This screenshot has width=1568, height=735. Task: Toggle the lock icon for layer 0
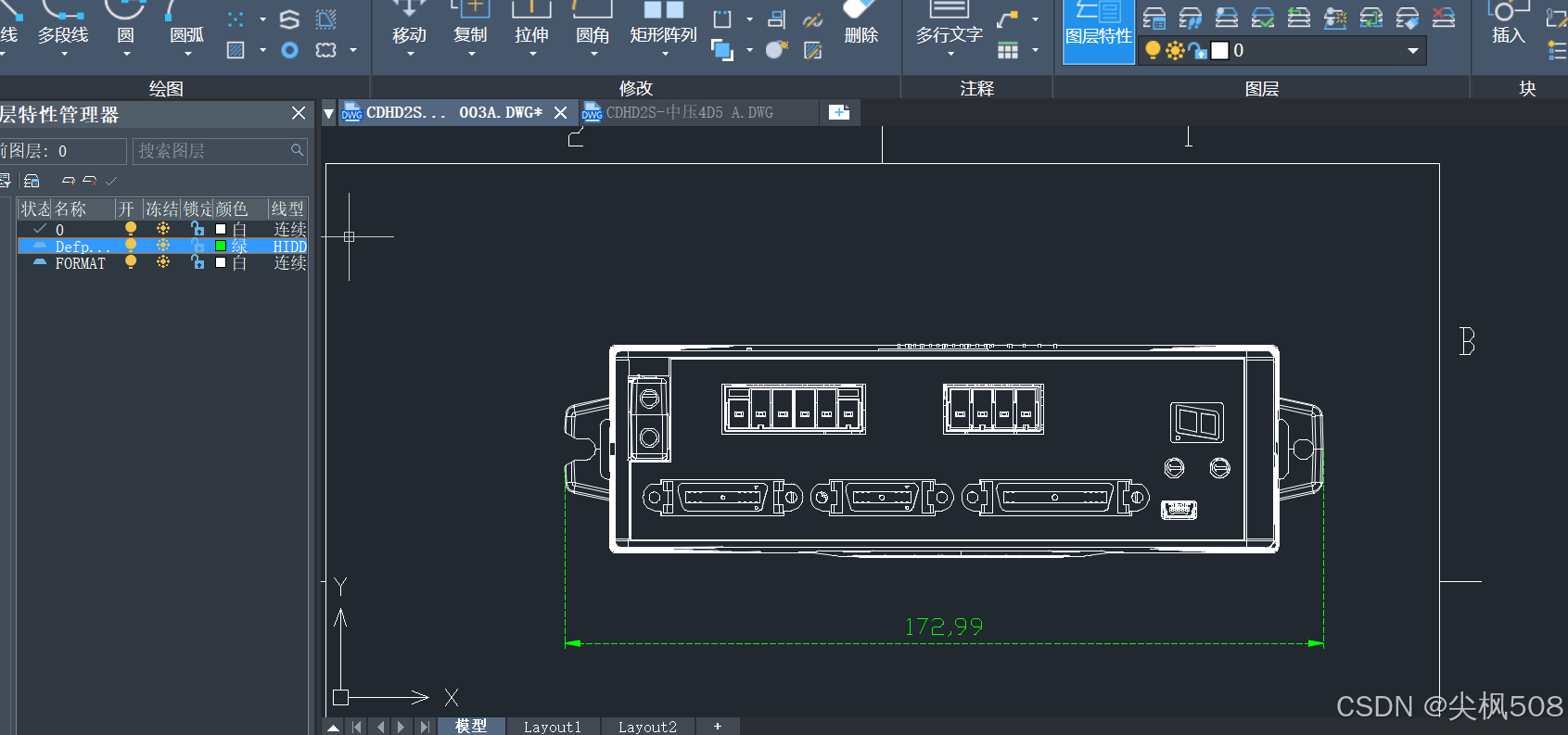197,228
